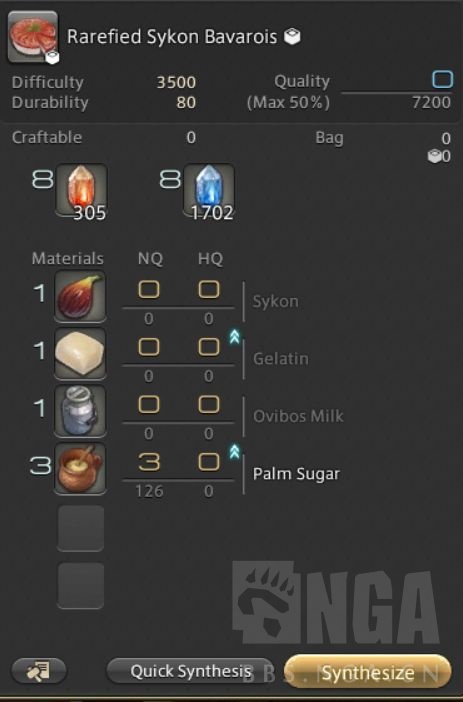Open the material search icon button
Image resolution: width=463 pixels, height=702 pixels.
[39, 671]
